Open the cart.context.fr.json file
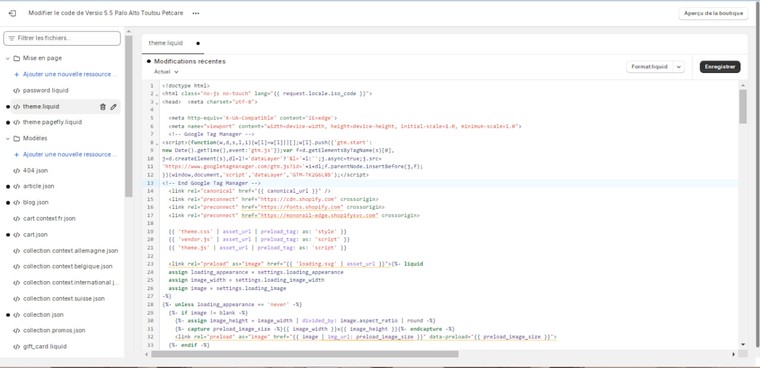Viewport: 760px width, 368px height. coord(49,219)
